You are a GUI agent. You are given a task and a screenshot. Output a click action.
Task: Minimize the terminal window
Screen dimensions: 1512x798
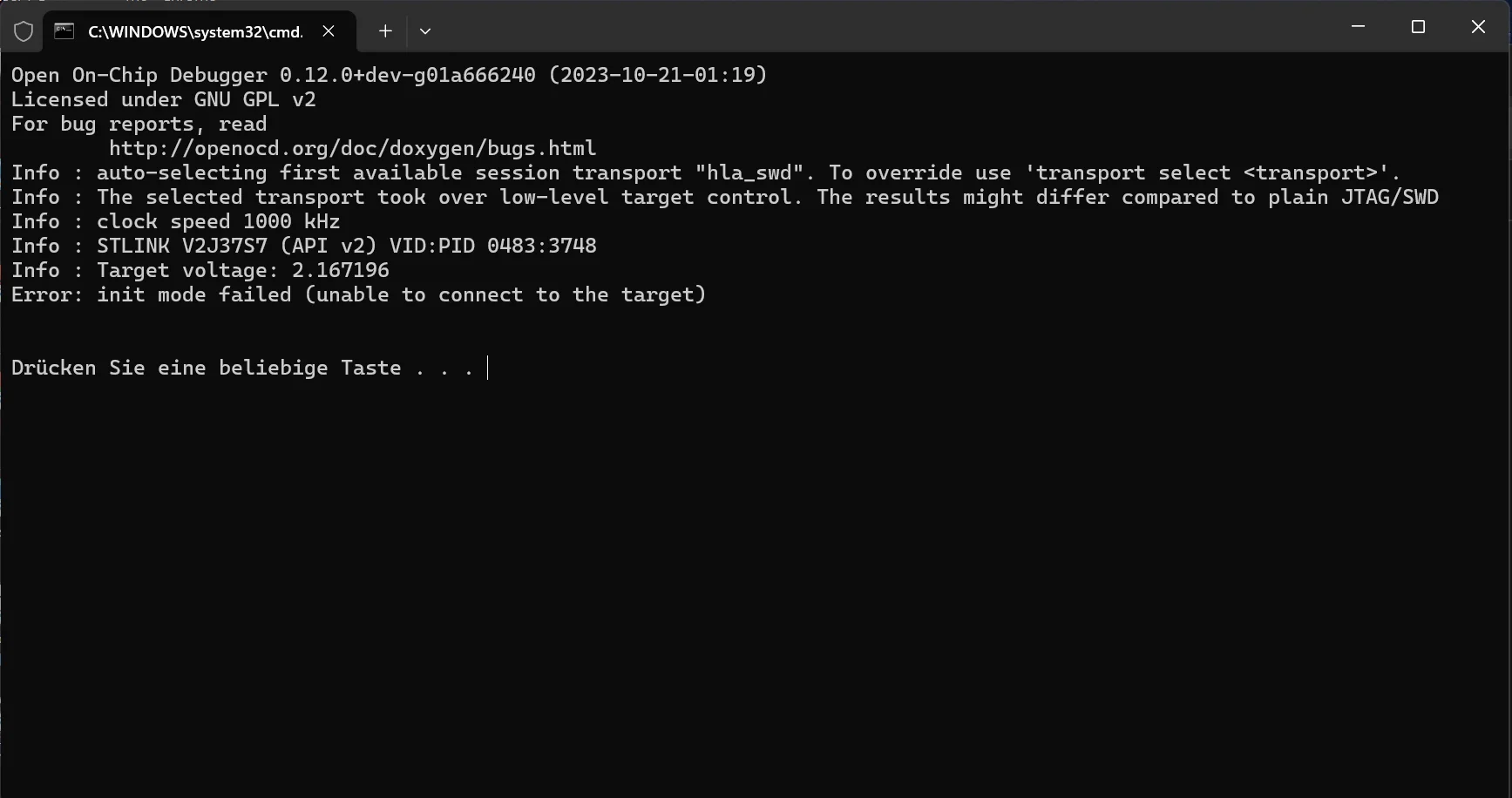1358,27
